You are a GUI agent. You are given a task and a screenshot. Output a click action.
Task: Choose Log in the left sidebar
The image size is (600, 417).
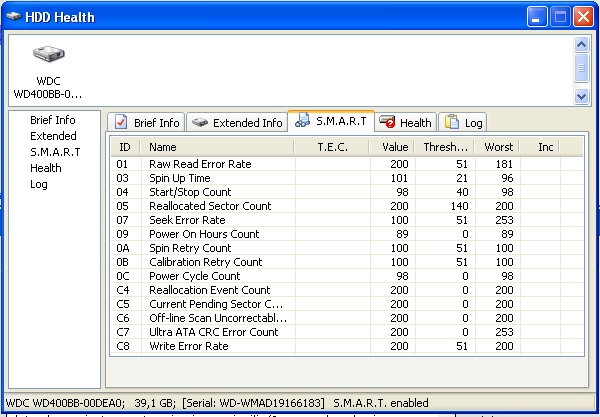(x=39, y=184)
